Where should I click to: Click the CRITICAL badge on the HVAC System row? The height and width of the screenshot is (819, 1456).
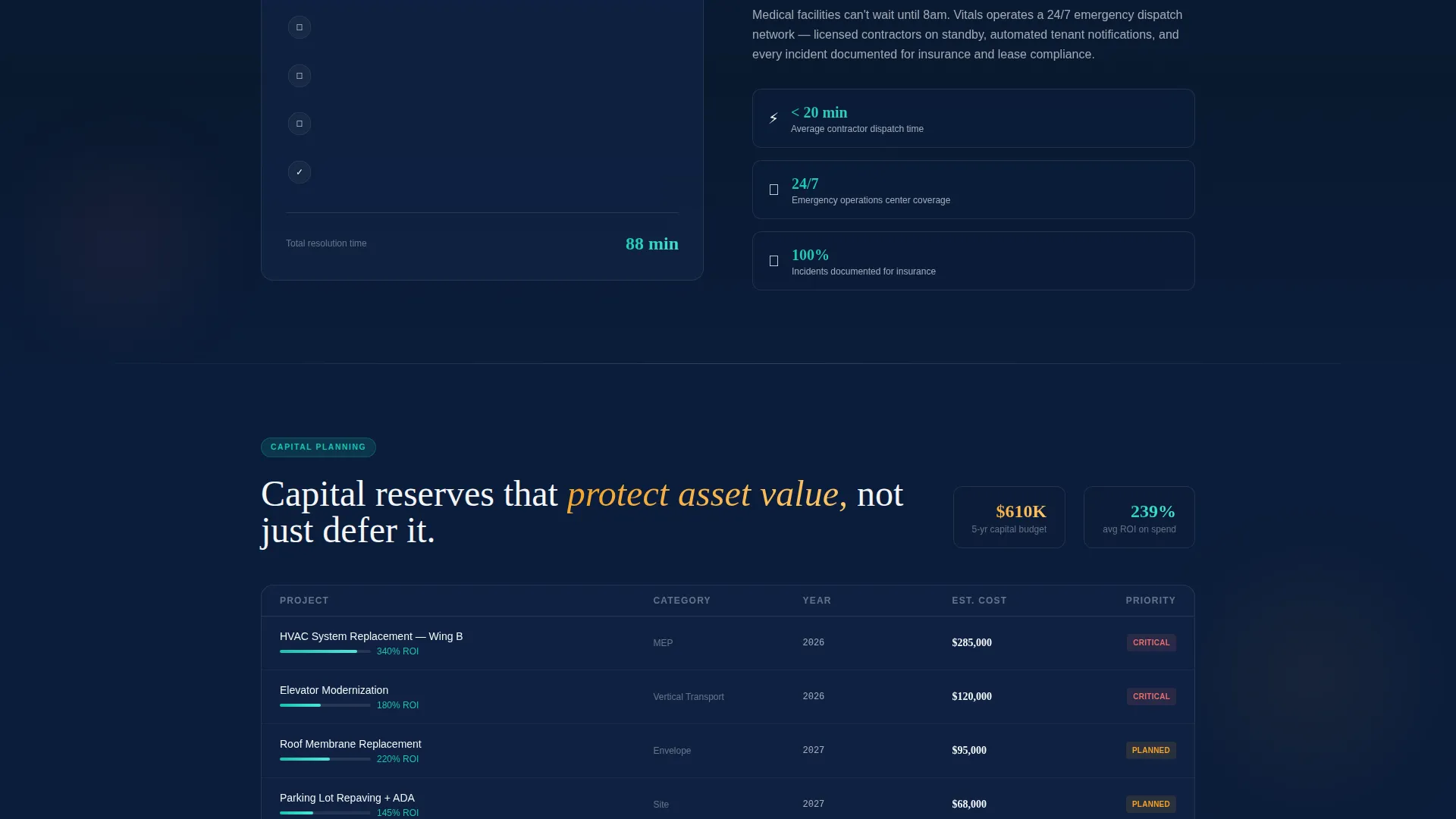(1151, 643)
